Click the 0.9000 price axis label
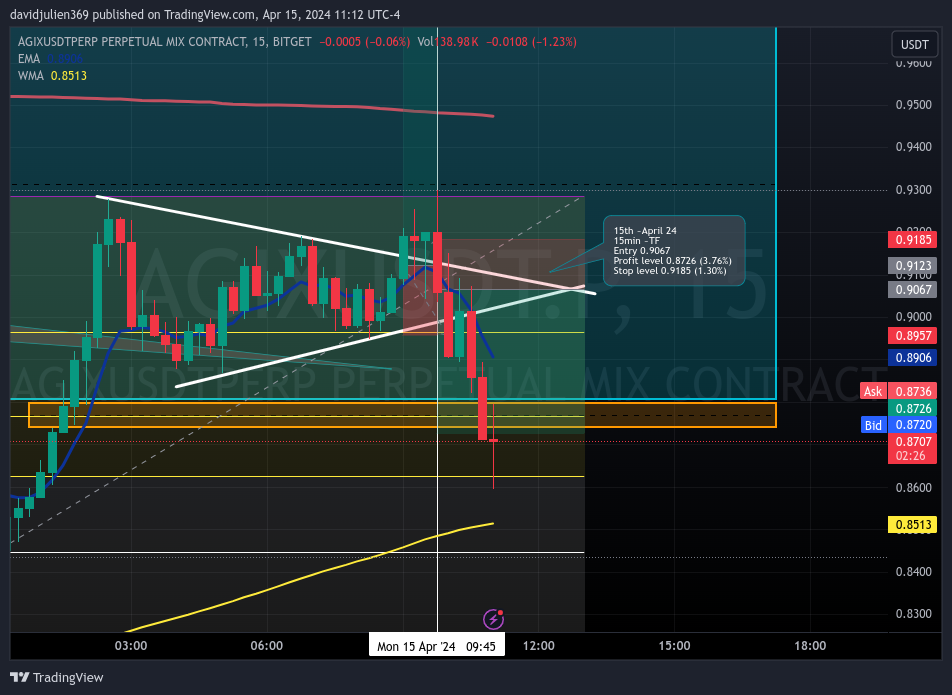 [x=914, y=317]
